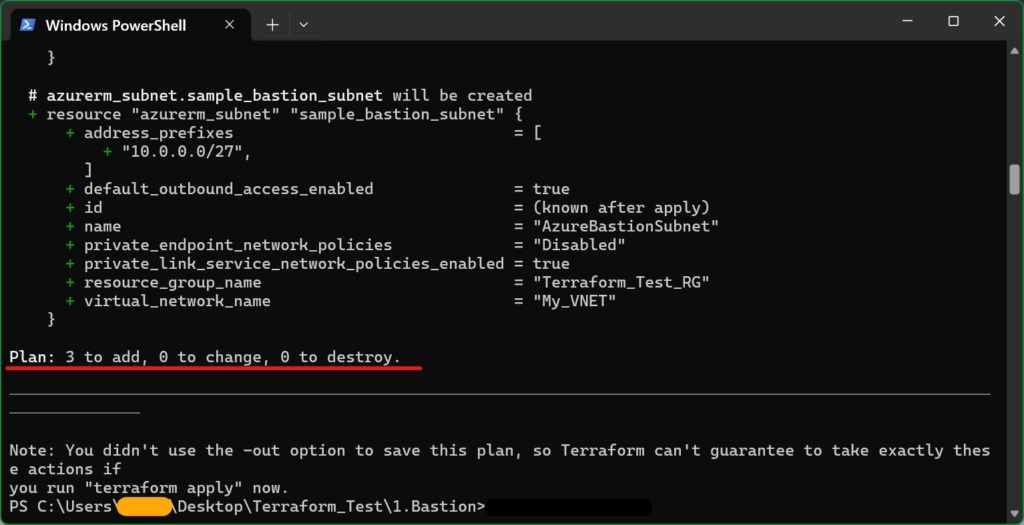Click the PowerShell icon on the tab
Viewport: 1024px width, 525px height.
[x=27, y=25]
